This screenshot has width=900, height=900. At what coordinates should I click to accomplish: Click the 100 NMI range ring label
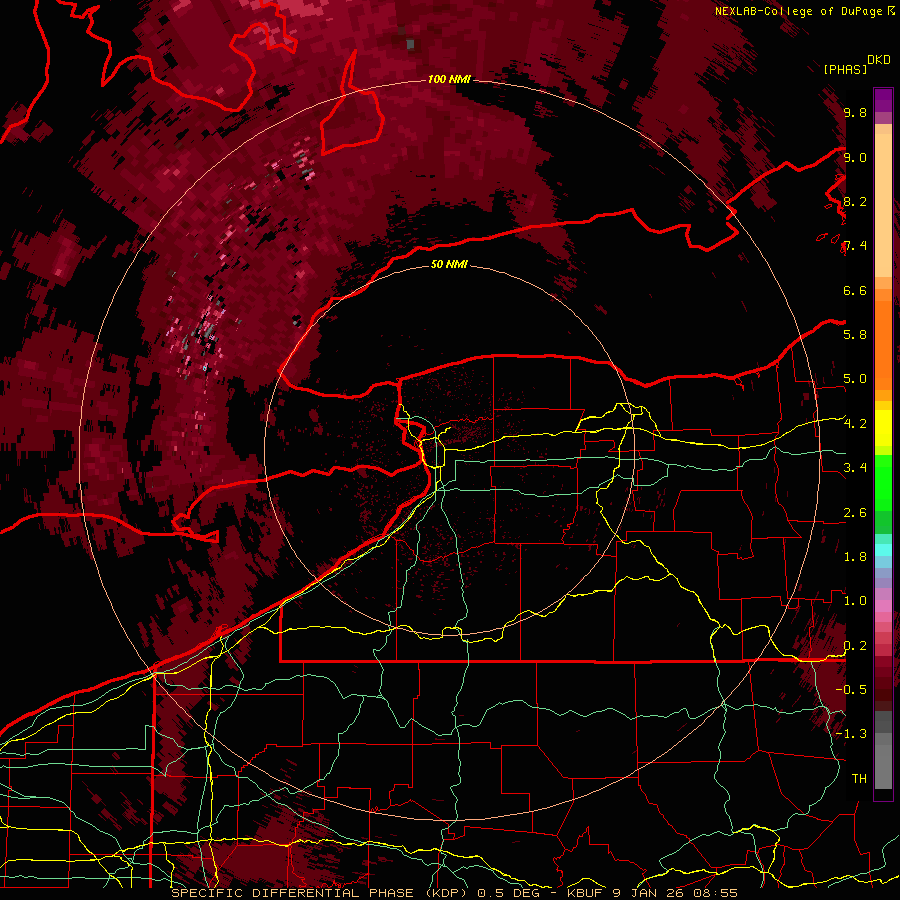click(x=449, y=79)
